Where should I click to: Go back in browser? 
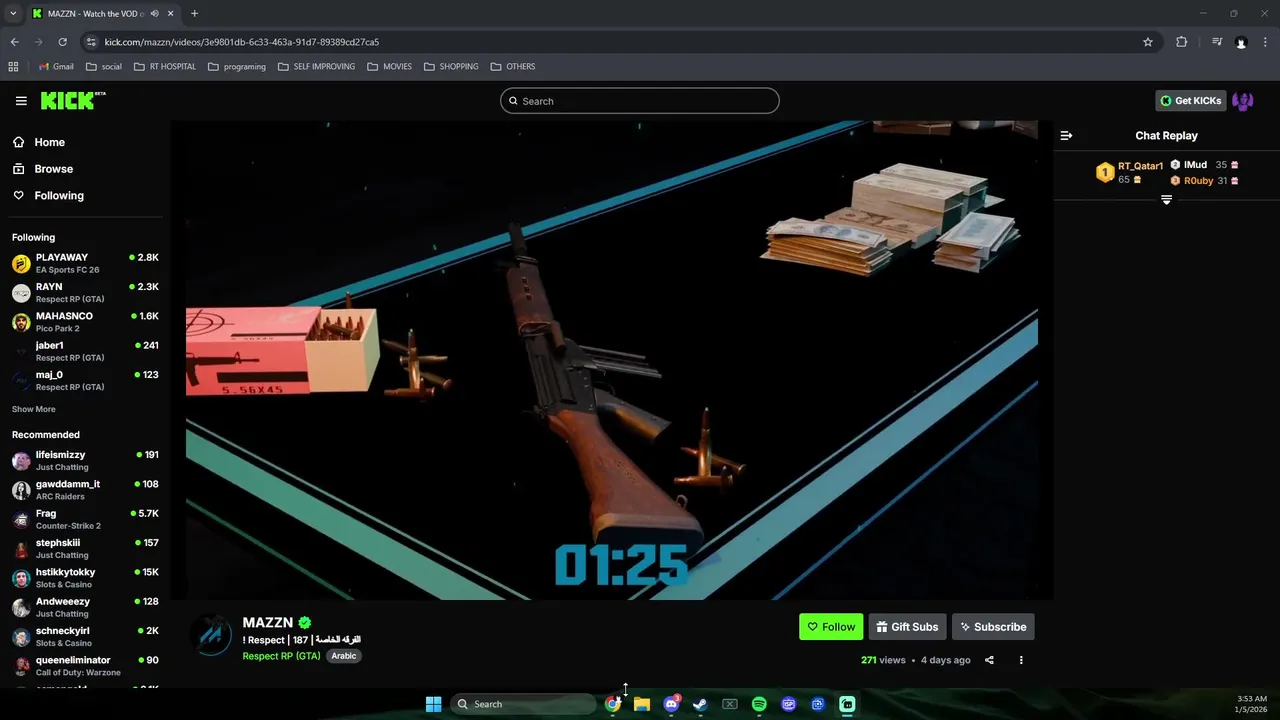tap(15, 42)
